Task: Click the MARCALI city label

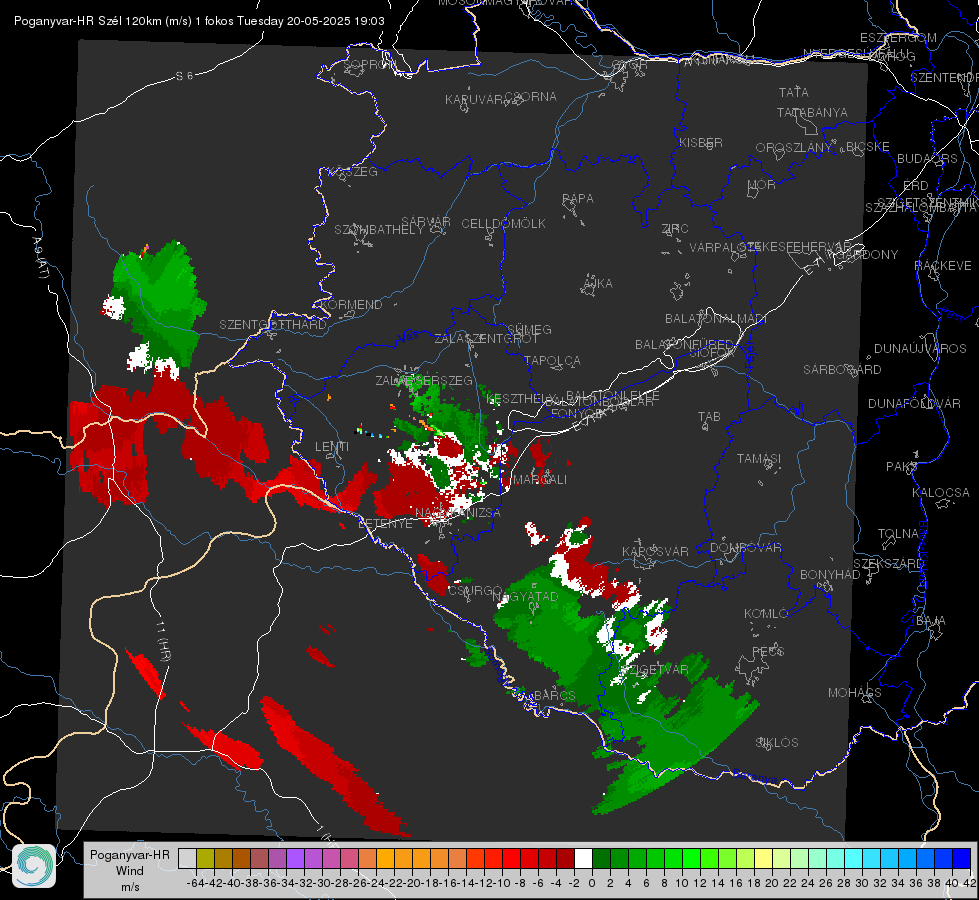Action: point(539,480)
